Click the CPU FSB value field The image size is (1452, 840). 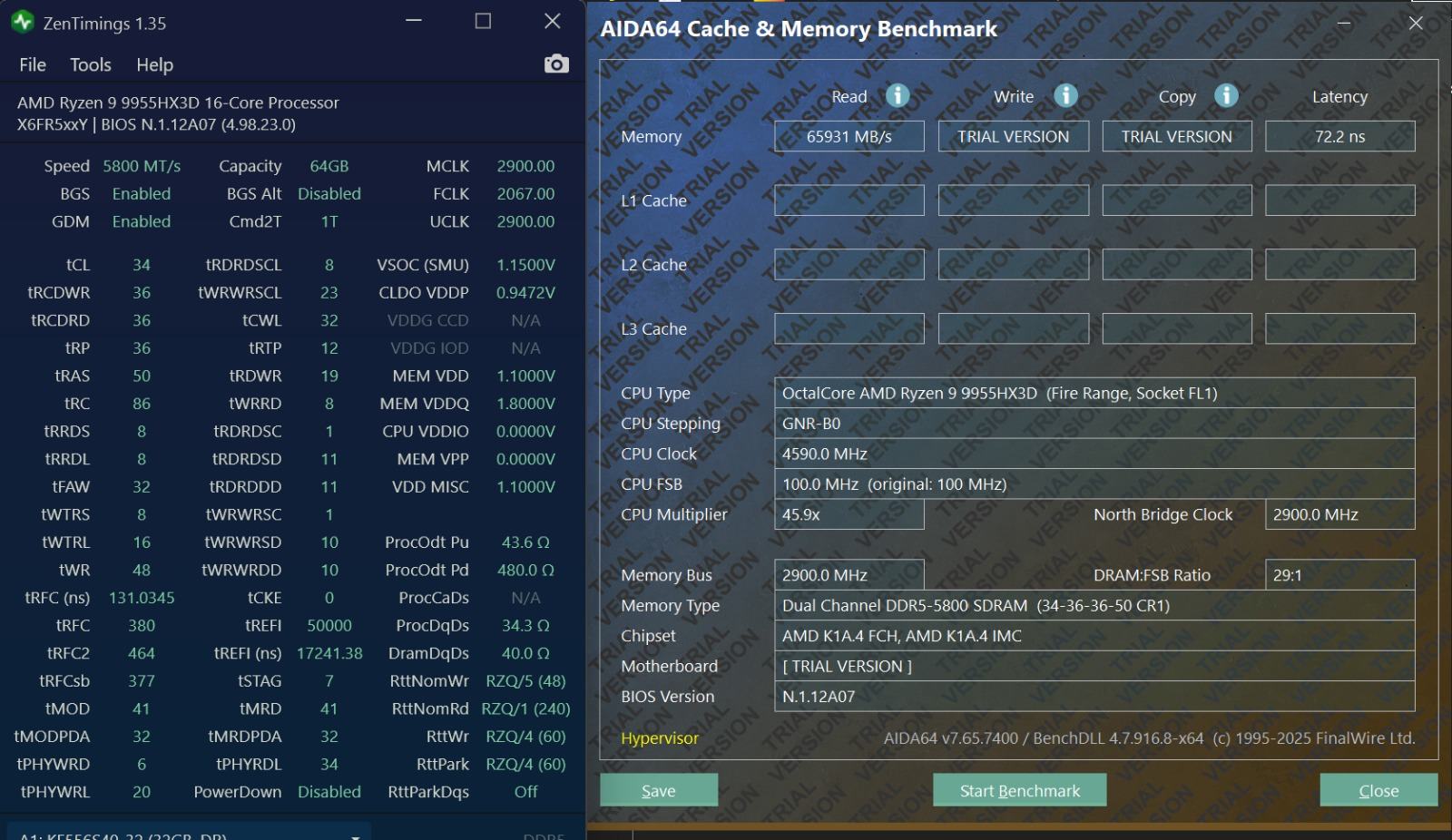tap(1094, 484)
